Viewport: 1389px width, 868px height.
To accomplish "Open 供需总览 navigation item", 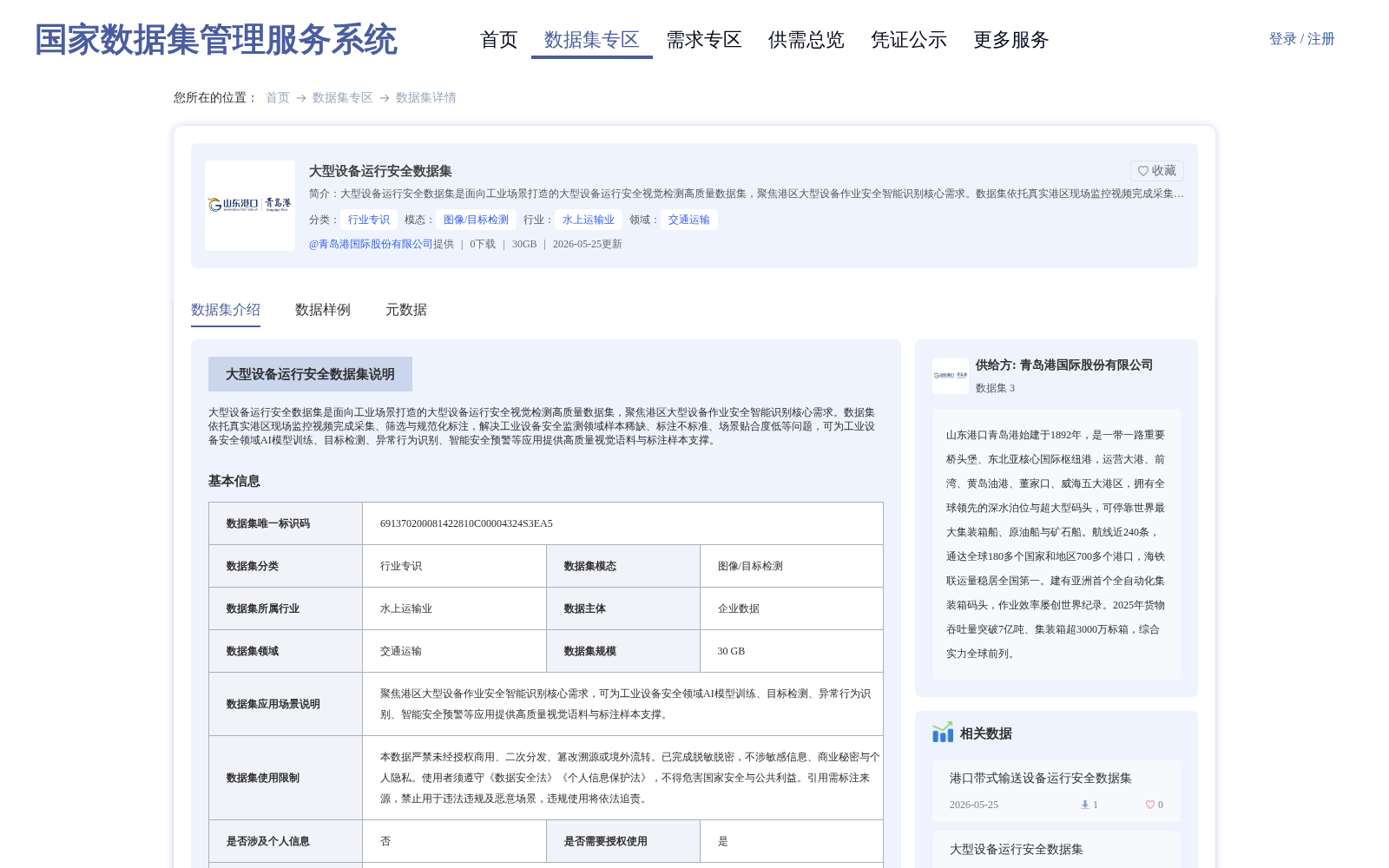I will (806, 40).
